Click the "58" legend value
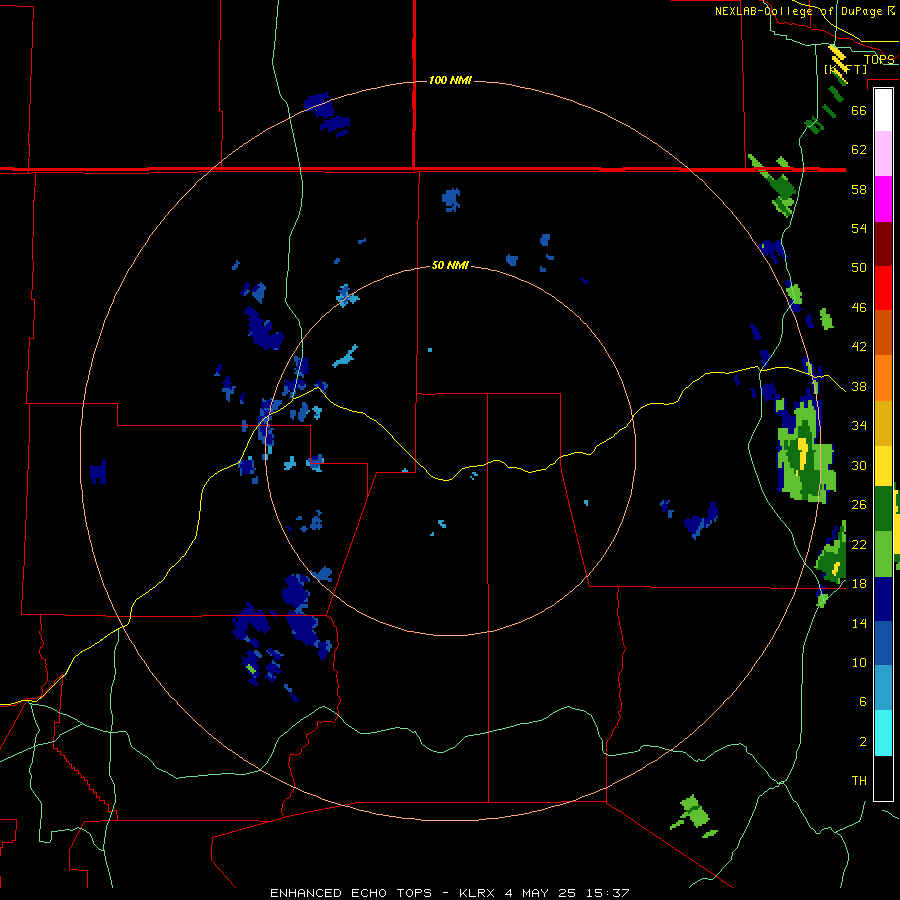This screenshot has height=900, width=900. [x=859, y=189]
